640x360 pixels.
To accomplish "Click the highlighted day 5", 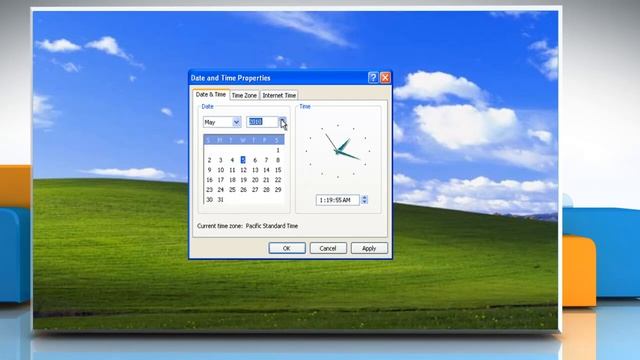I will click(x=243, y=160).
